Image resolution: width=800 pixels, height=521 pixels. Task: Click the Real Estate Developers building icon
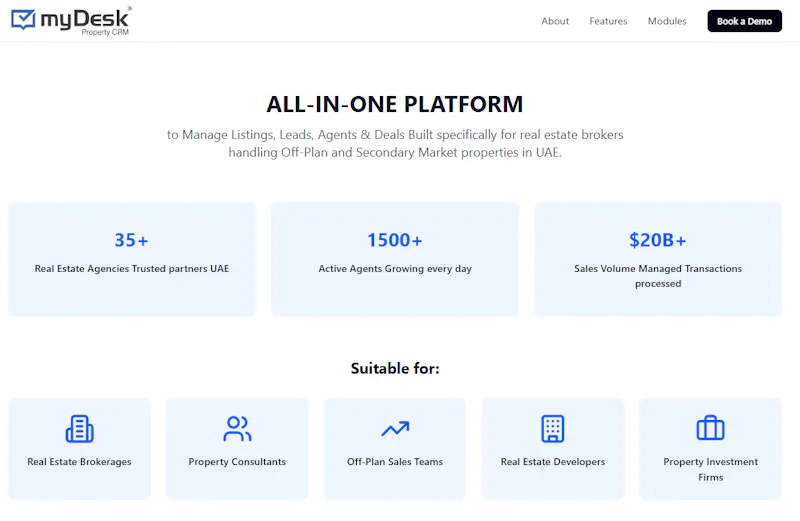point(553,428)
